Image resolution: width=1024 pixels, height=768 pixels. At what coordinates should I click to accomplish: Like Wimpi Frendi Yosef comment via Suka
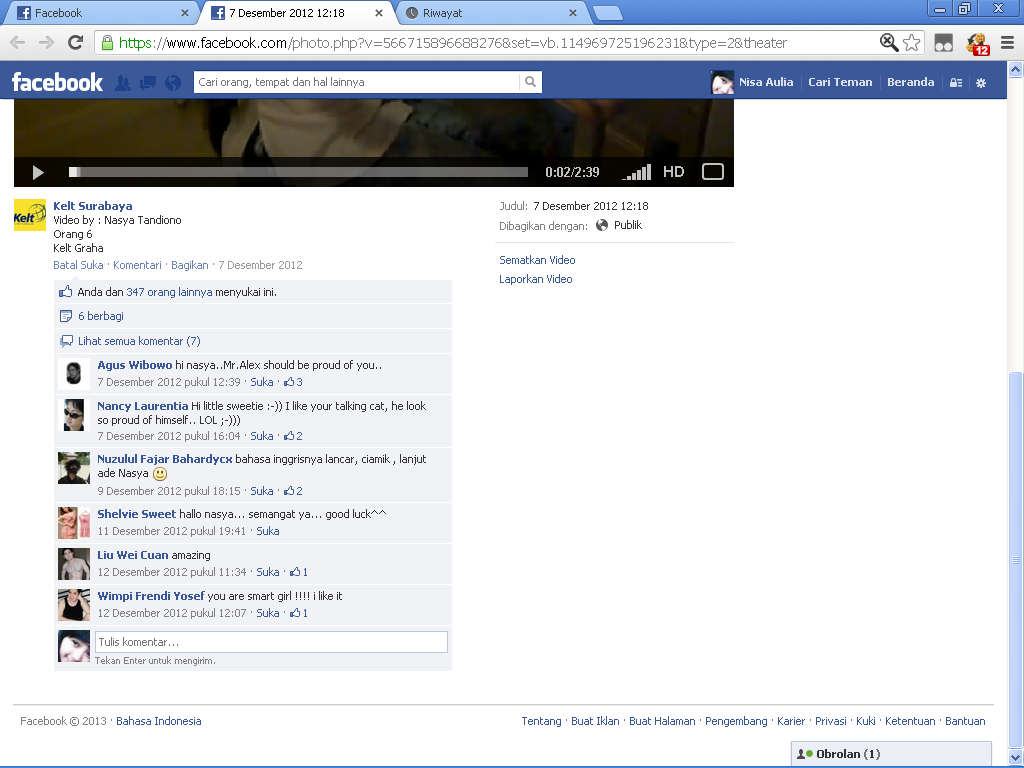point(268,613)
